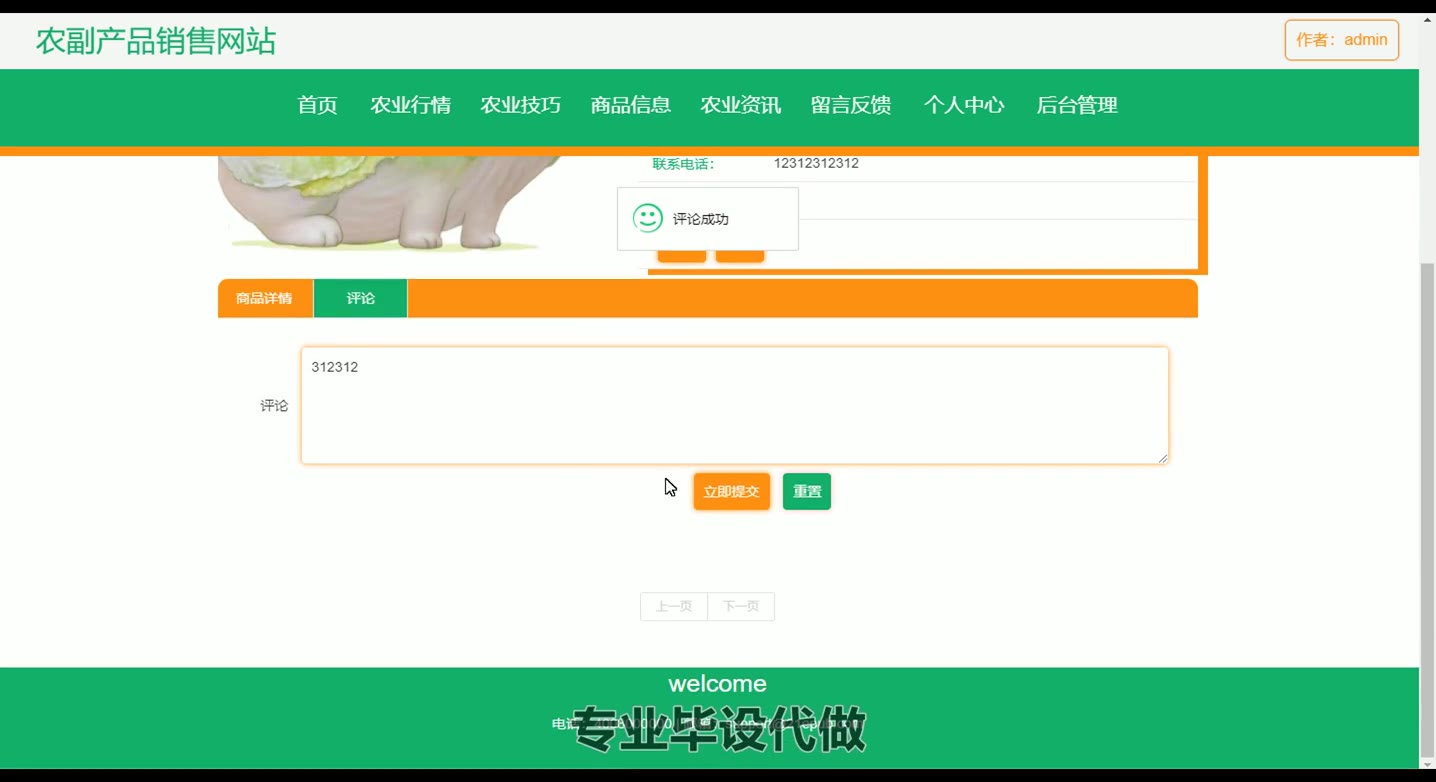Open the 农业资讯 page

coord(740,105)
